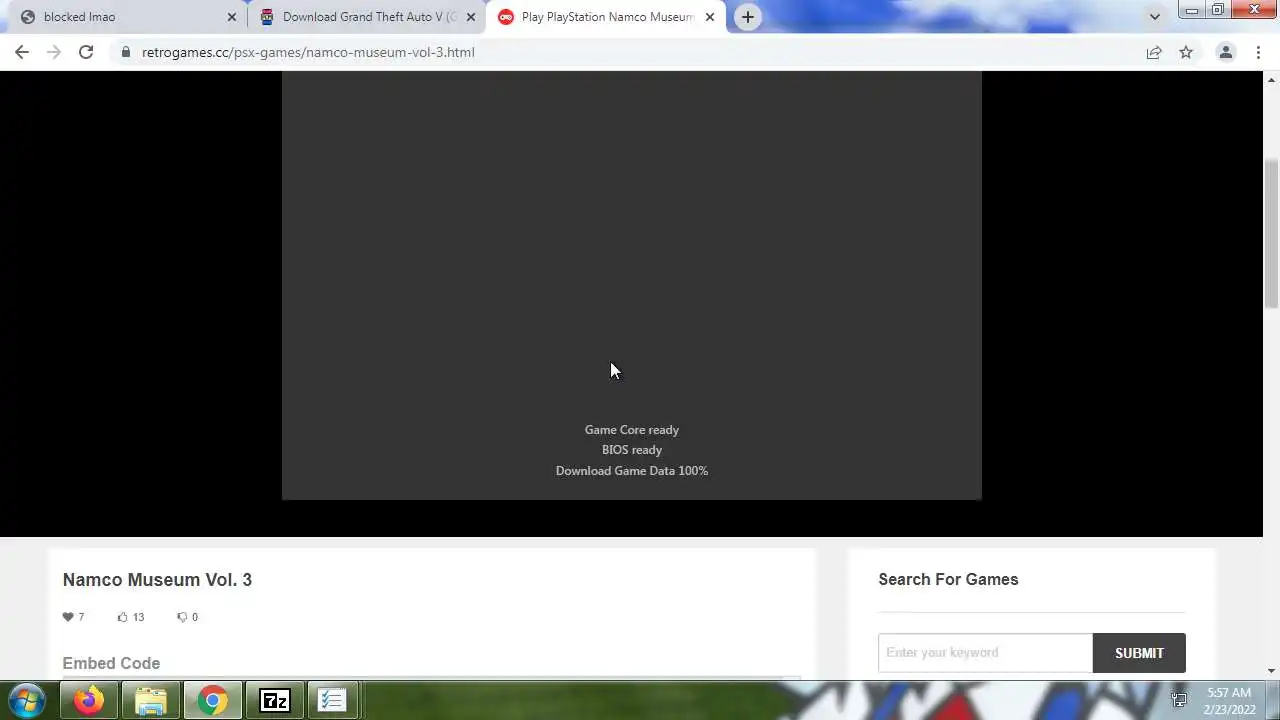Open a new tab with the plus button
This screenshot has height=720, width=1280.
pyautogui.click(x=747, y=17)
